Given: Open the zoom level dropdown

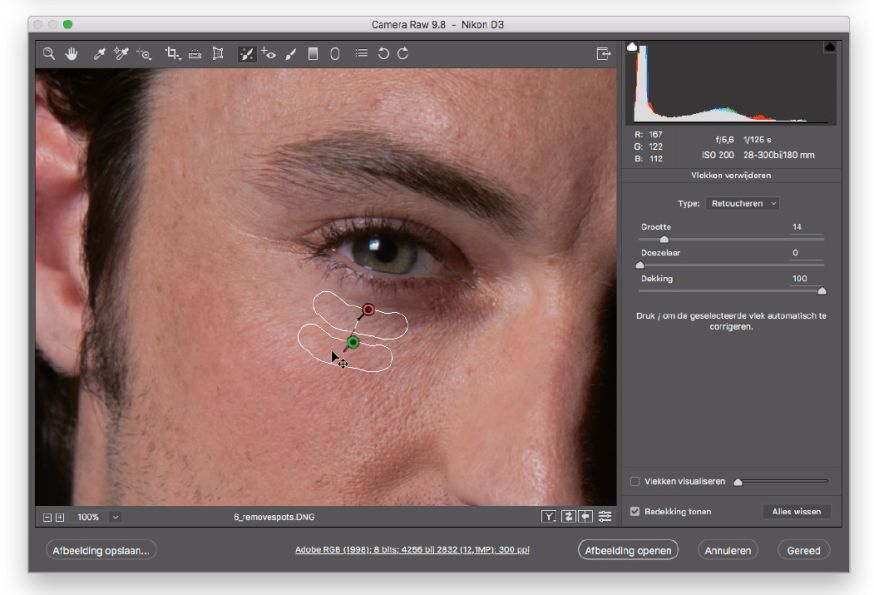Looking at the screenshot, I should 115,517.
